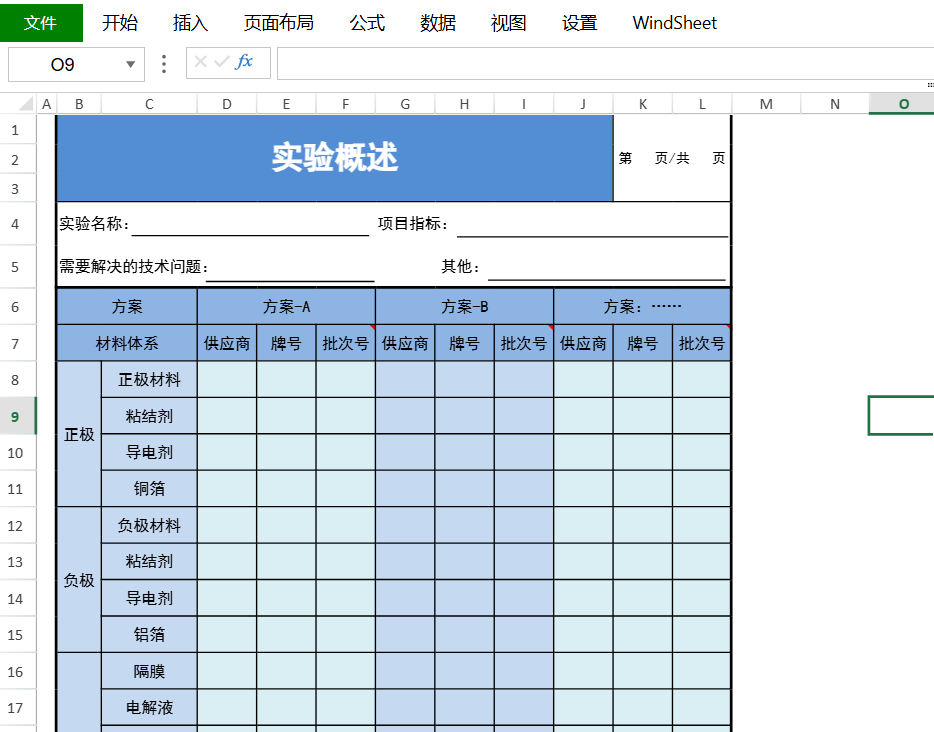Click the 正极材料 cell
The height and width of the screenshot is (732, 934).
(x=149, y=380)
